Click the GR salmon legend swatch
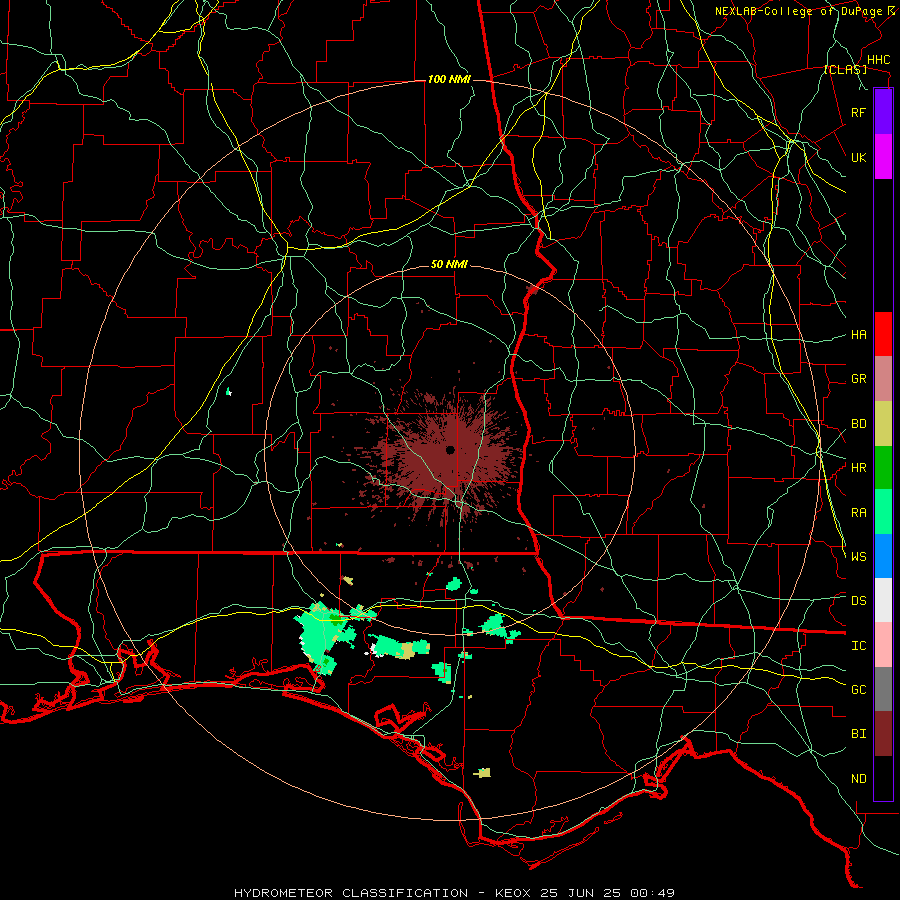 coord(883,379)
